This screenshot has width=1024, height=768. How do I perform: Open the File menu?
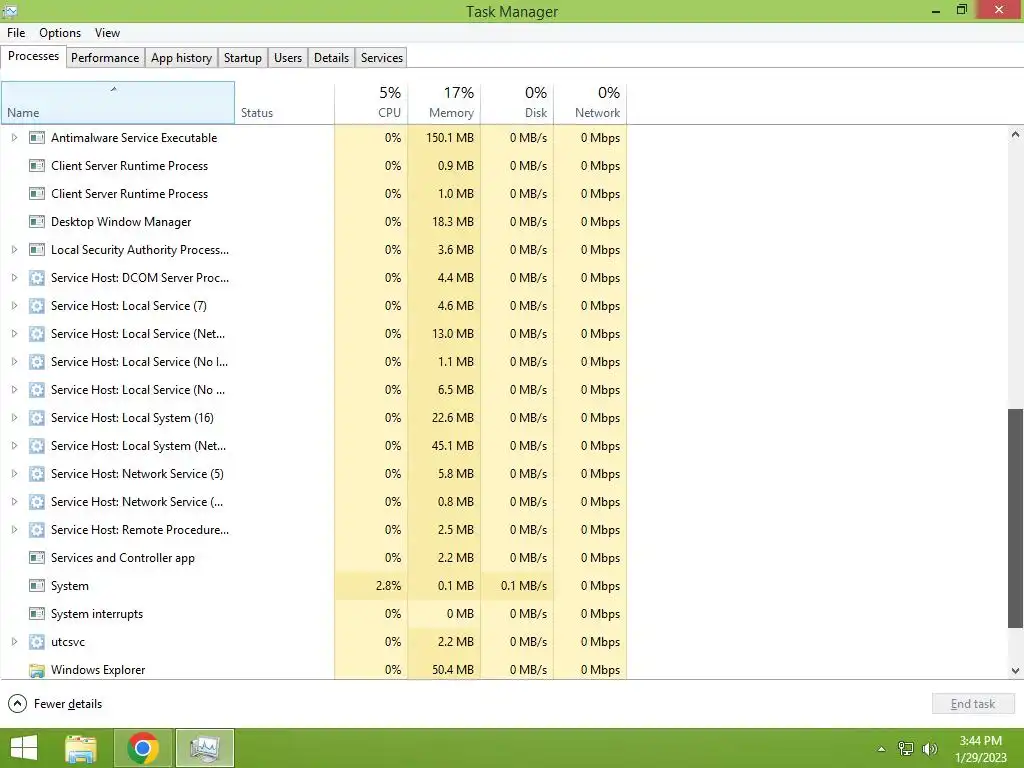tap(16, 33)
